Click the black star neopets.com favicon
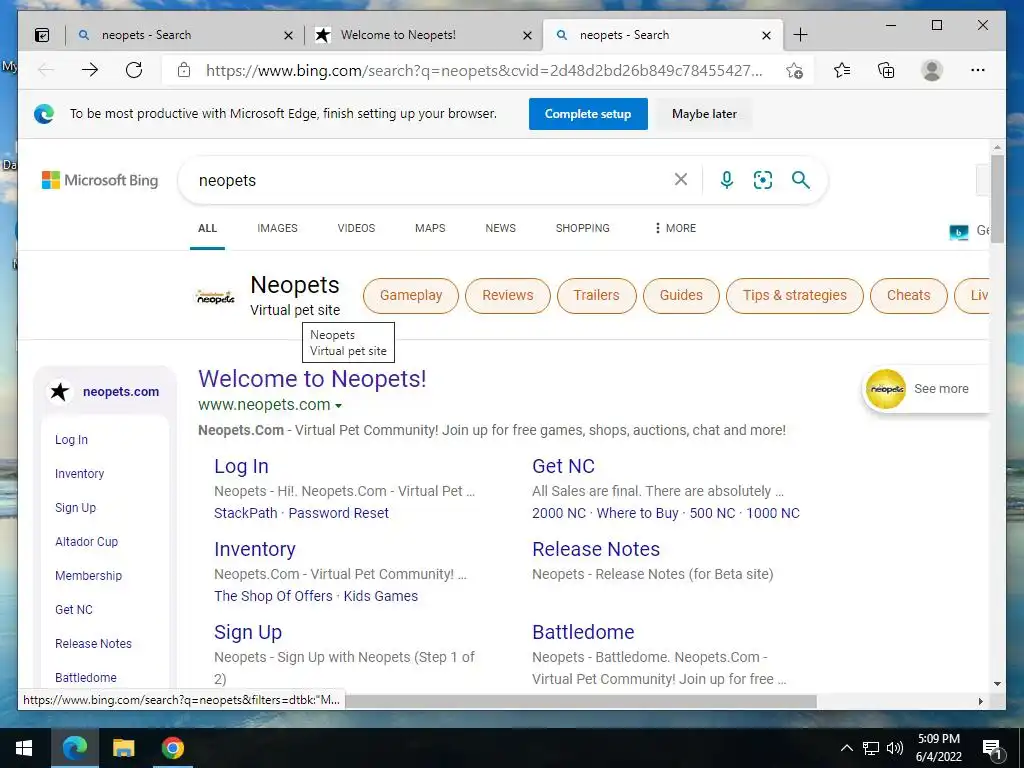 point(60,392)
